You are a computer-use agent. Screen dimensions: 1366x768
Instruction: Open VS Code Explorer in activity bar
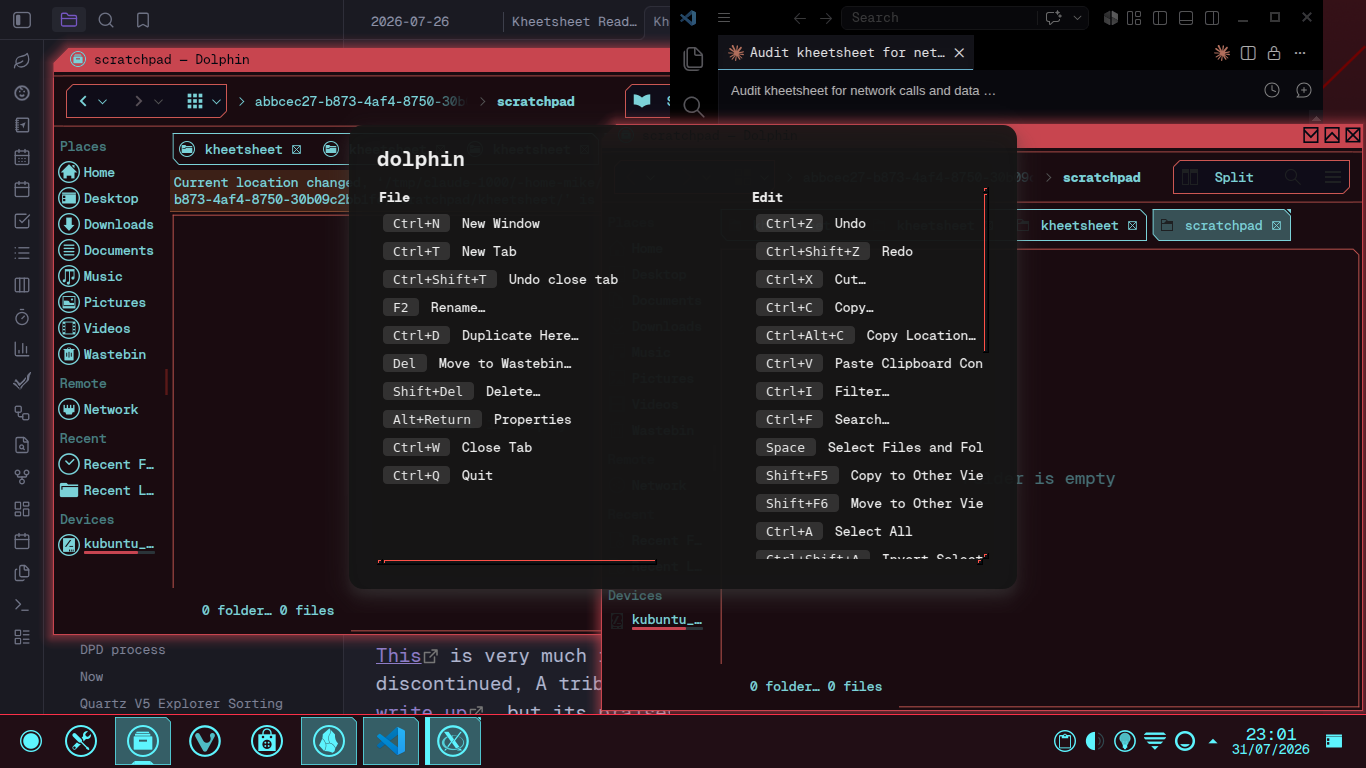click(693, 59)
